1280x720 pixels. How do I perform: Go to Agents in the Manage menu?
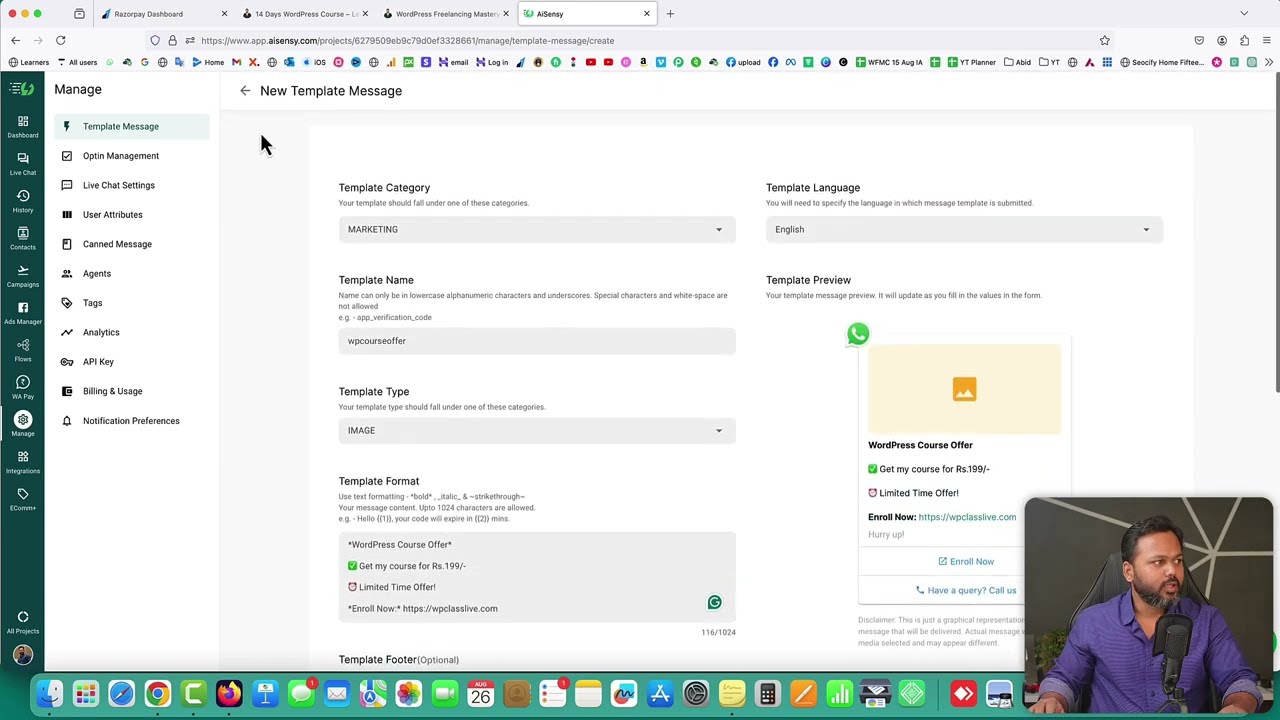pyautogui.click(x=132, y=273)
